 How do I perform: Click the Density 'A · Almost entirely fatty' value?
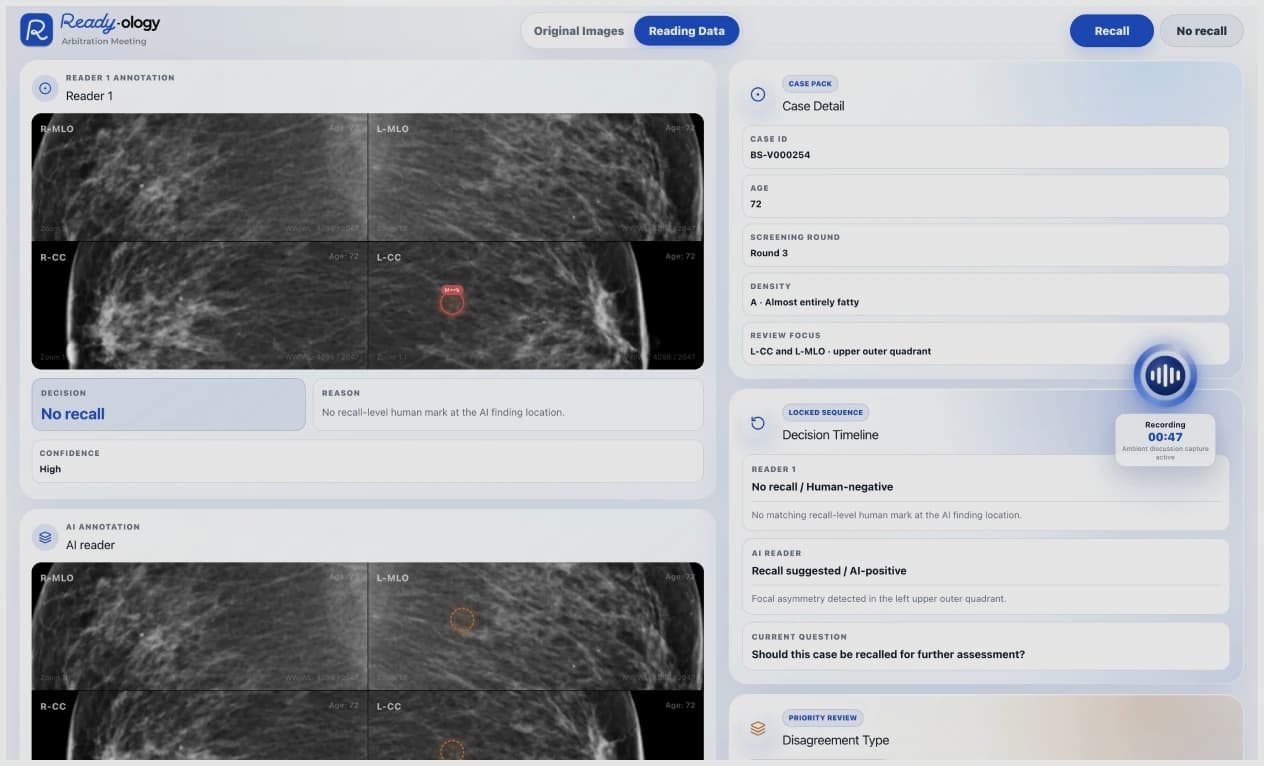(x=805, y=302)
